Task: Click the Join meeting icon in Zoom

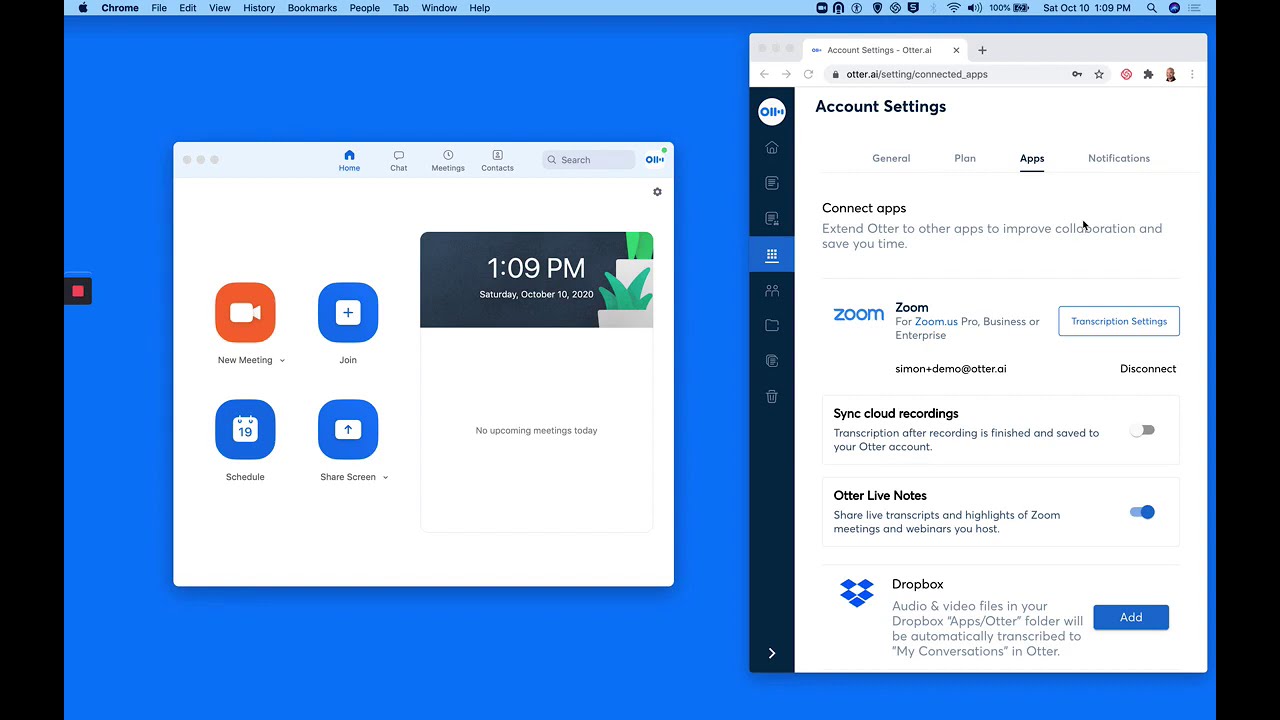Action: click(348, 313)
